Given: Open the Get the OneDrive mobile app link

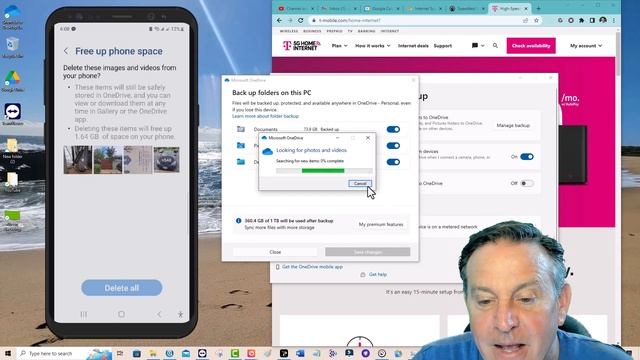Looking at the screenshot, I should tap(312, 267).
